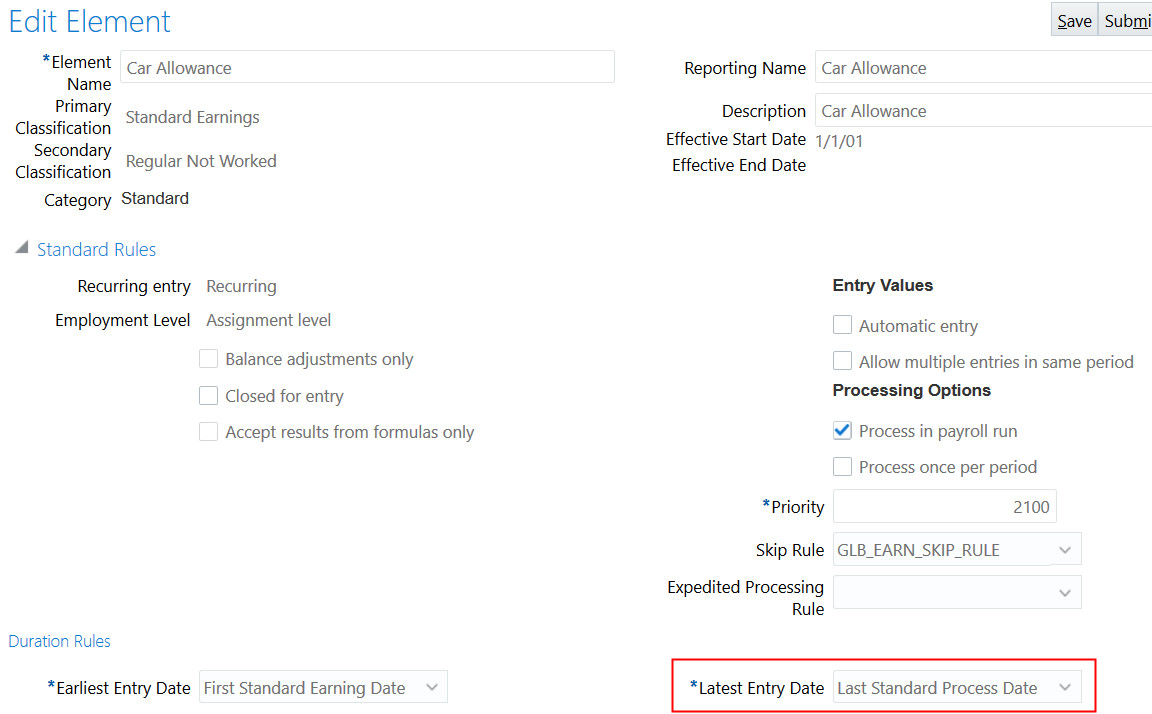Open the Standard Rules section link
The width and height of the screenshot is (1152, 714).
click(x=96, y=250)
